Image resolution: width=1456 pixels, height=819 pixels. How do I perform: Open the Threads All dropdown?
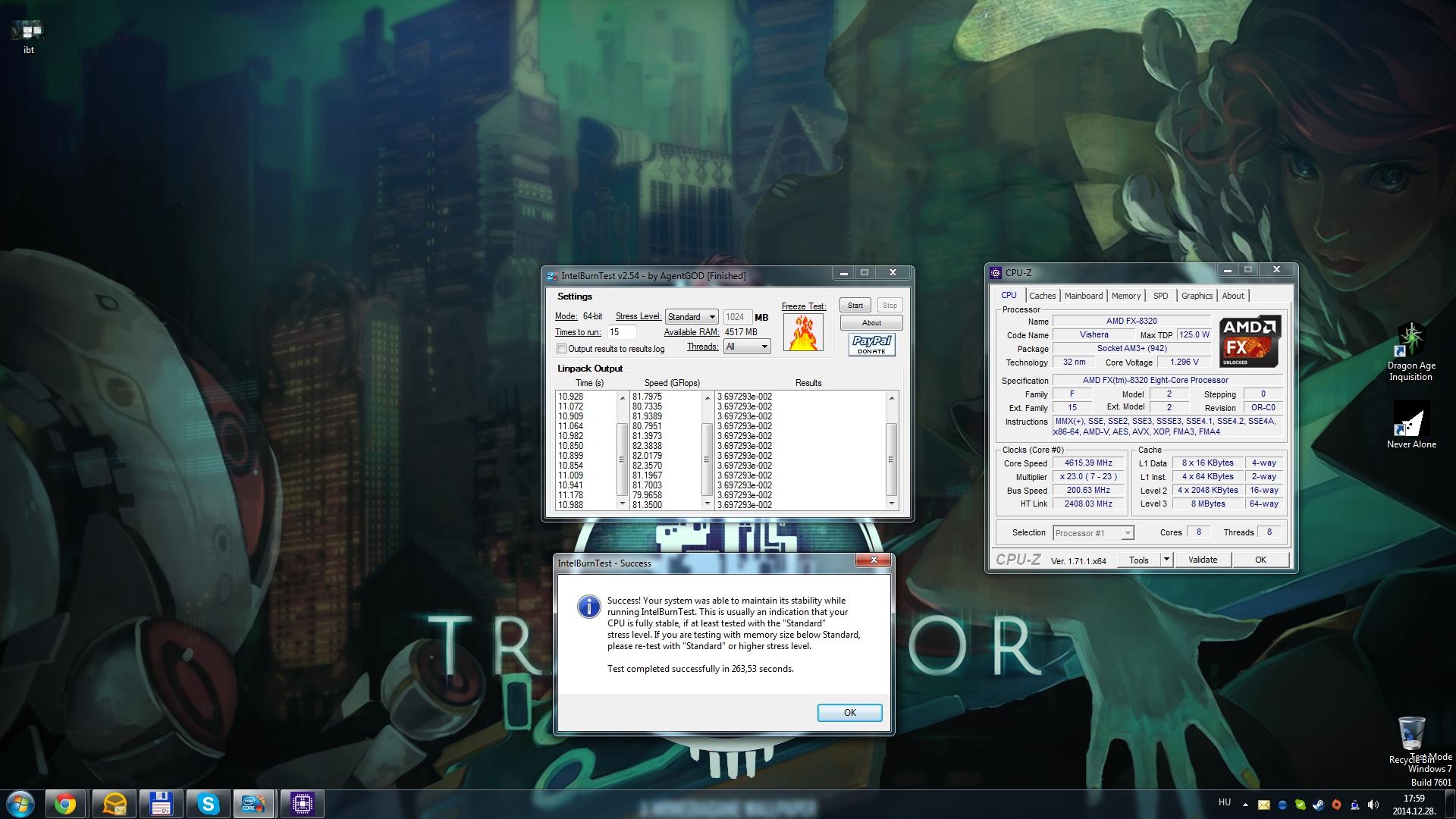747,347
